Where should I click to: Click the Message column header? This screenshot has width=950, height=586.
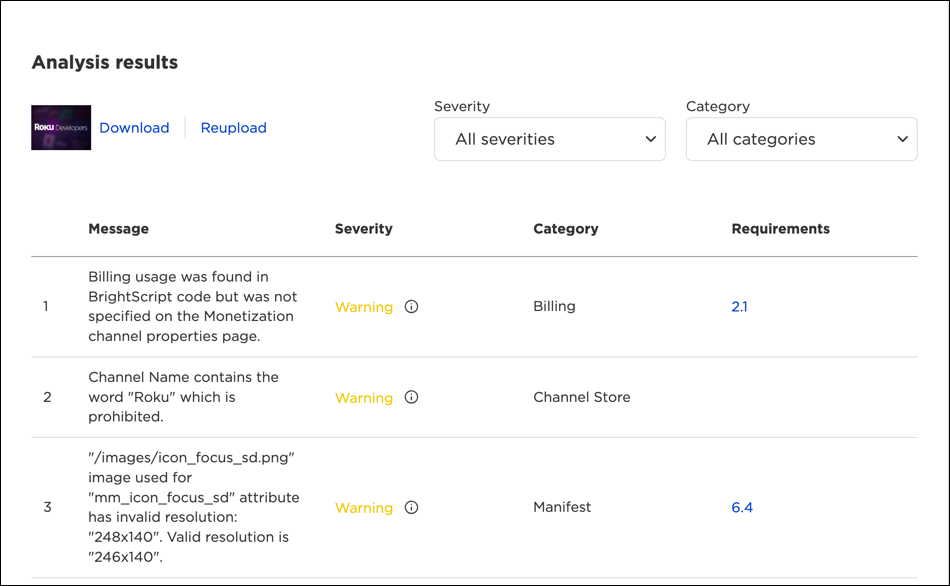coord(118,229)
